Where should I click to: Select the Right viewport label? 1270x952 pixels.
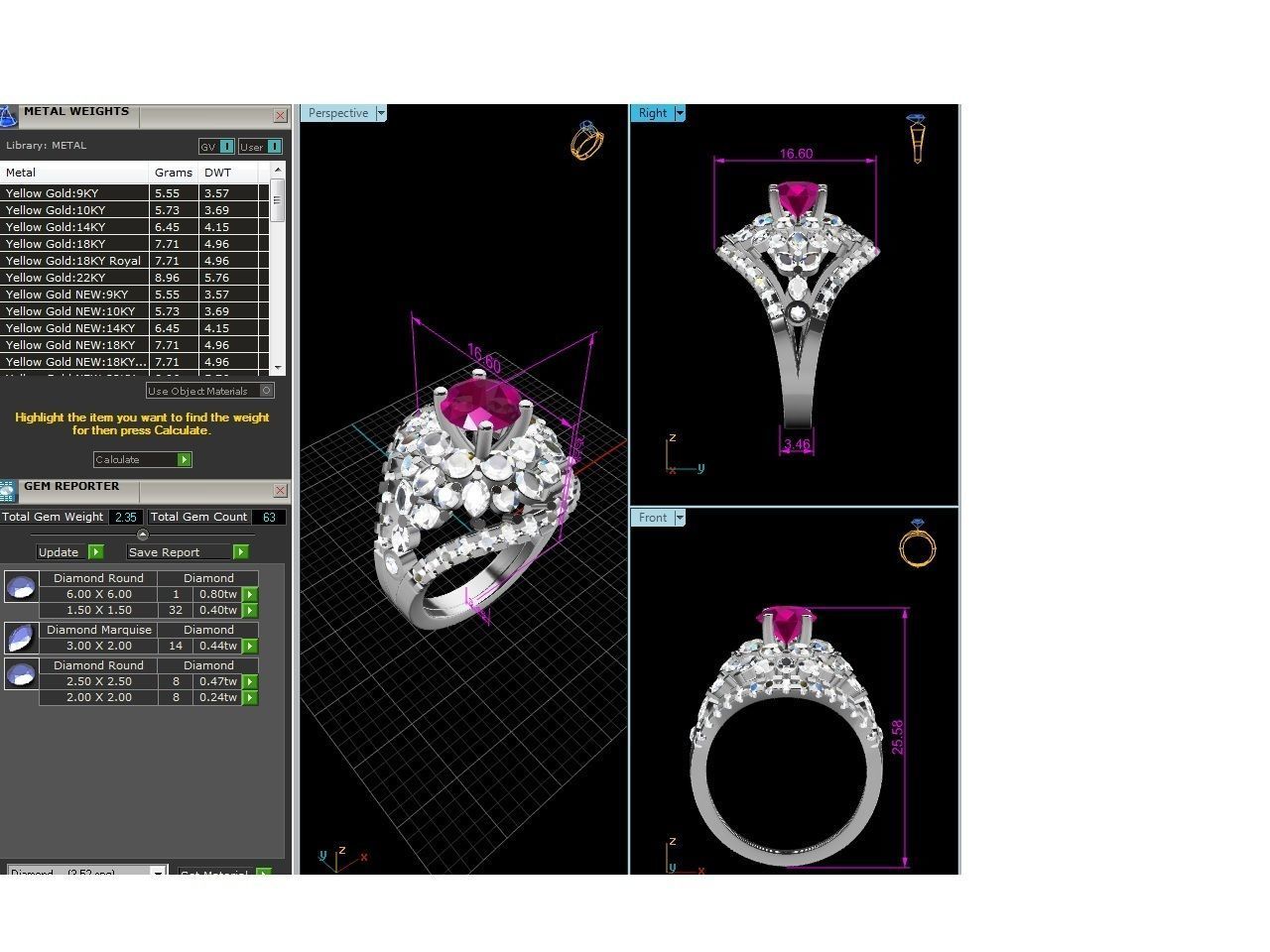(653, 113)
